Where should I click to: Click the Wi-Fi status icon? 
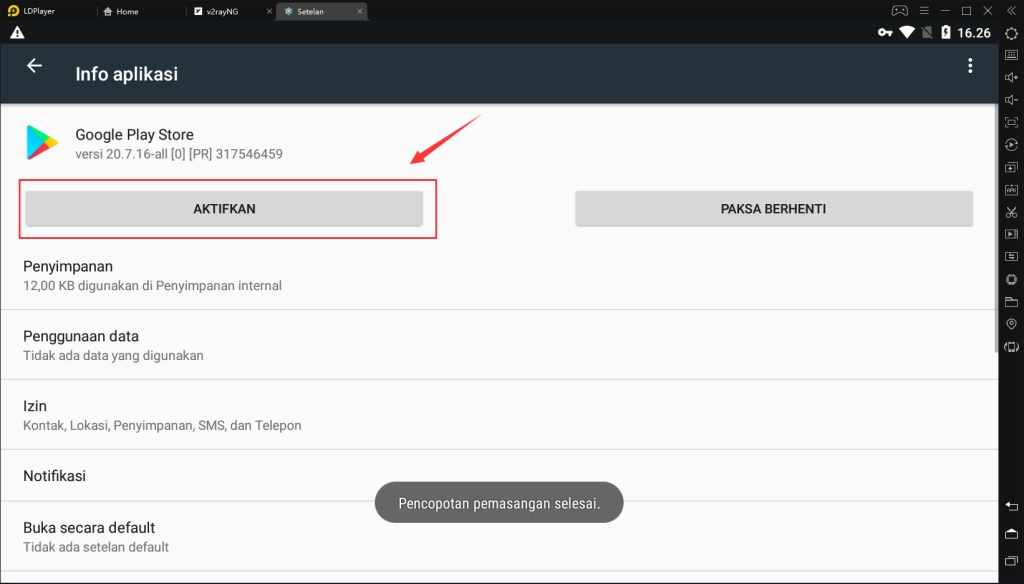pyautogui.click(x=906, y=32)
